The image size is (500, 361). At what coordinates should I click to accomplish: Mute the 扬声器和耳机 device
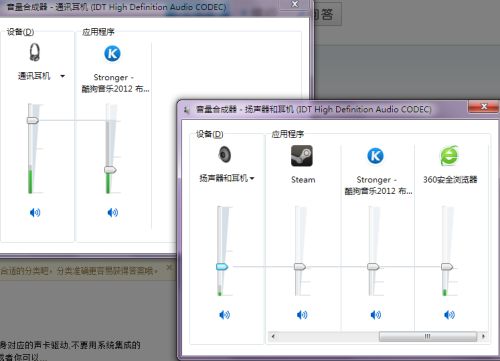tap(224, 315)
